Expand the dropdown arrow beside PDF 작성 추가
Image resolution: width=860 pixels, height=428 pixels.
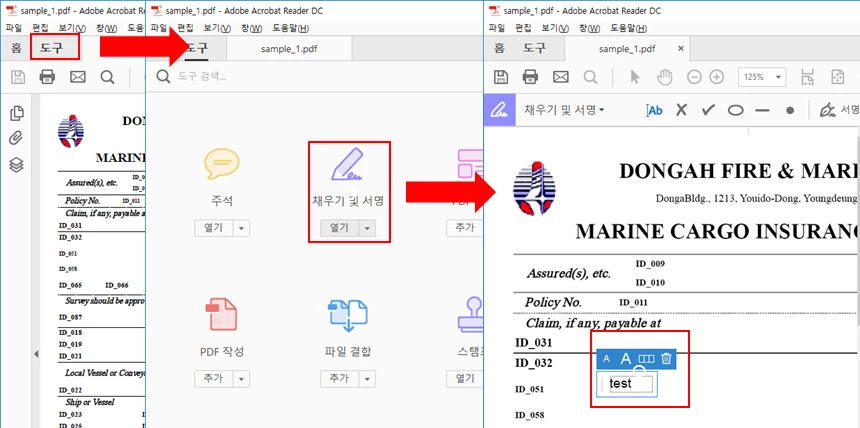click(241, 379)
